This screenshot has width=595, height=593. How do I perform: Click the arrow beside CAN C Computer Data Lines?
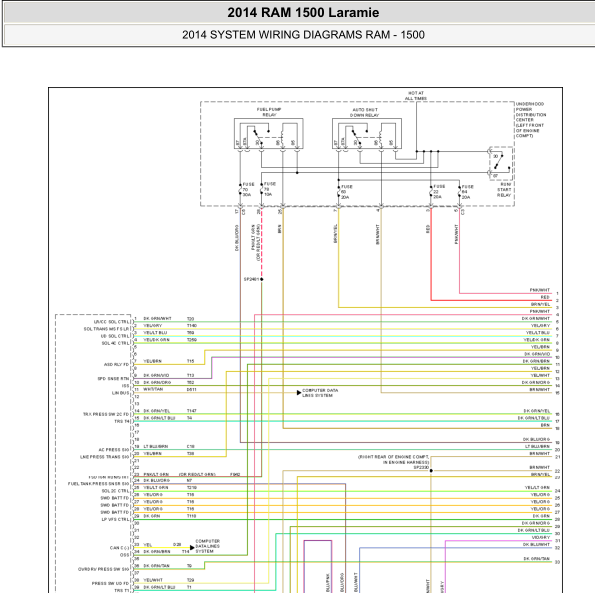point(192,547)
